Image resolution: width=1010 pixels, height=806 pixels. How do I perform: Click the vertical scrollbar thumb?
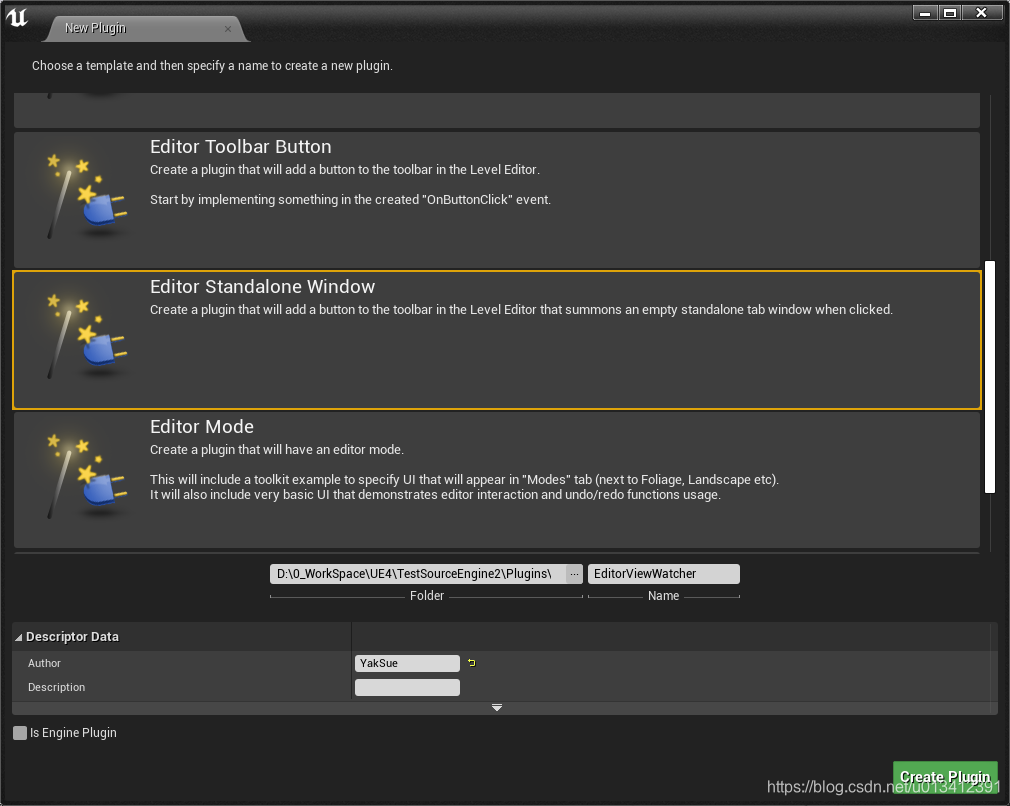[990, 375]
